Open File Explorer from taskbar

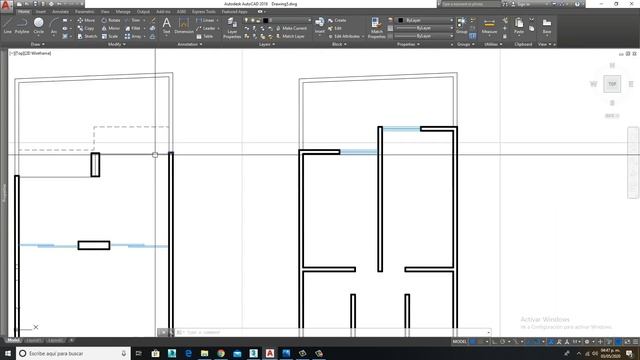click(x=204, y=353)
